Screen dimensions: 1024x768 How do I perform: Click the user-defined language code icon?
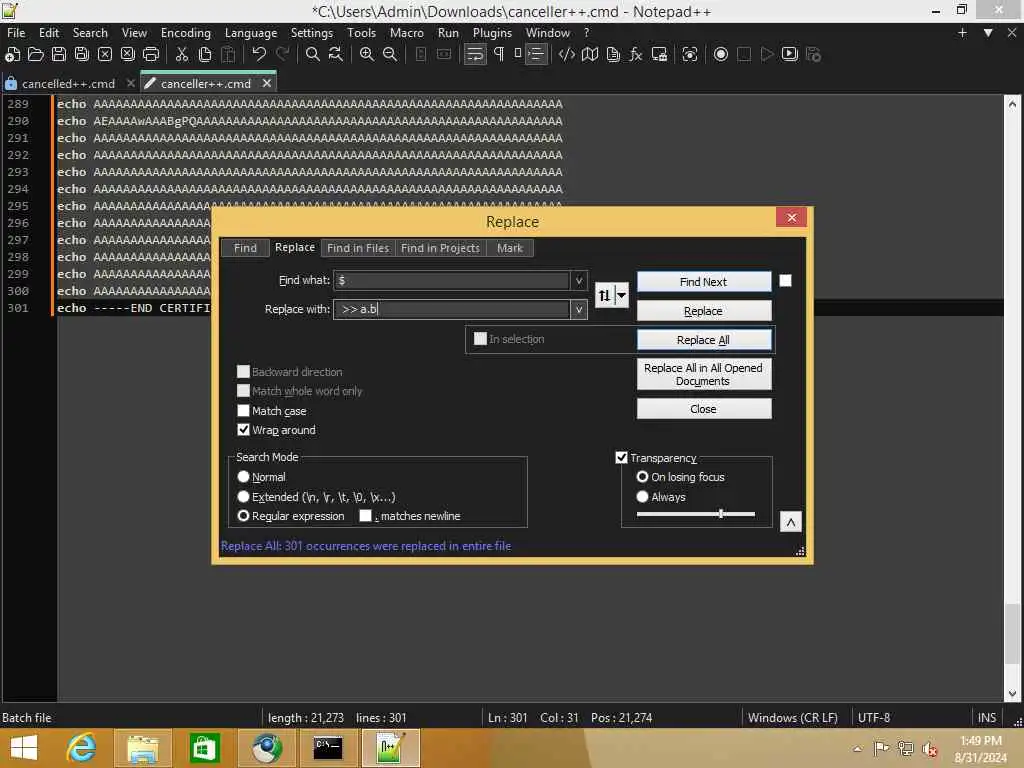coord(566,54)
